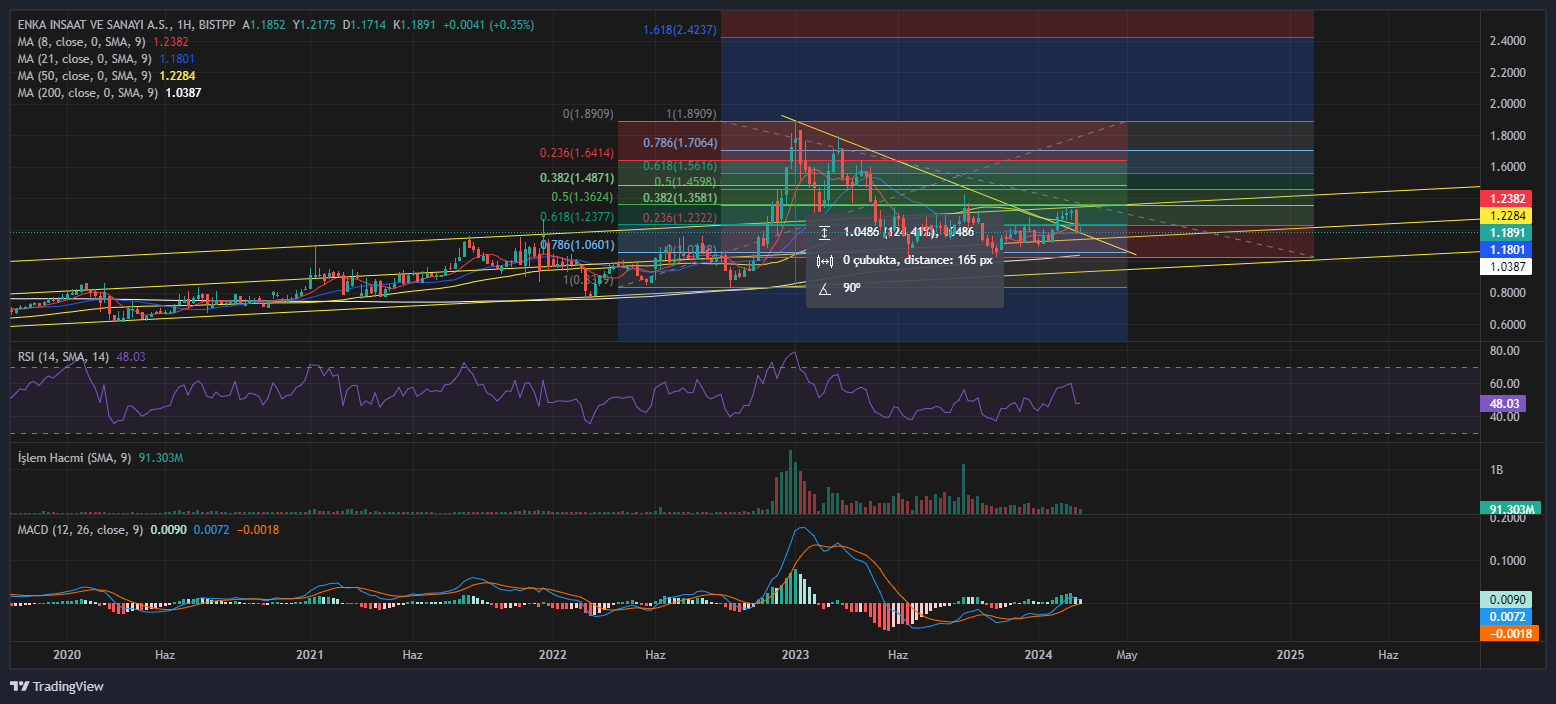Click the 90º angle value in tooltip
Screen dimensions: 1556x704
pyautogui.click(x=852, y=288)
